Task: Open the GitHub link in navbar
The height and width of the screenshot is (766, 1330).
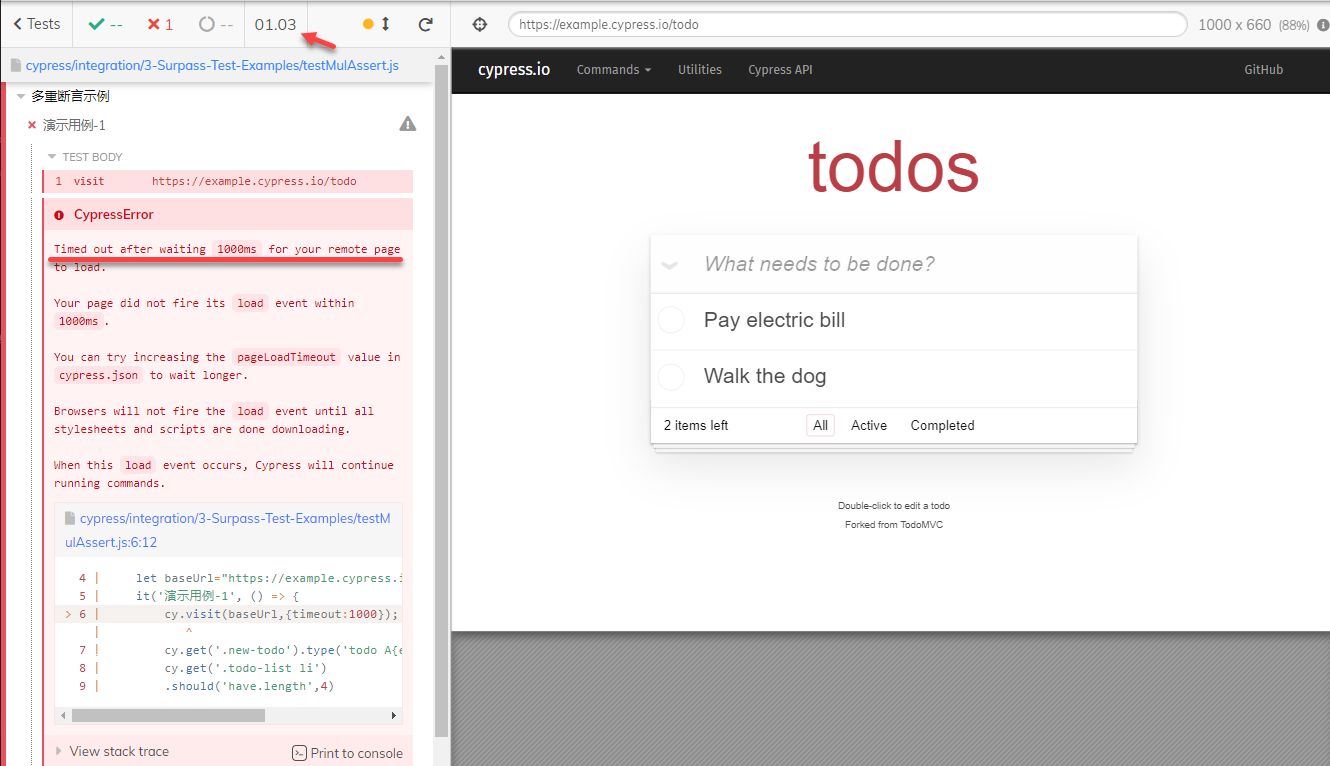Action: [x=1263, y=70]
